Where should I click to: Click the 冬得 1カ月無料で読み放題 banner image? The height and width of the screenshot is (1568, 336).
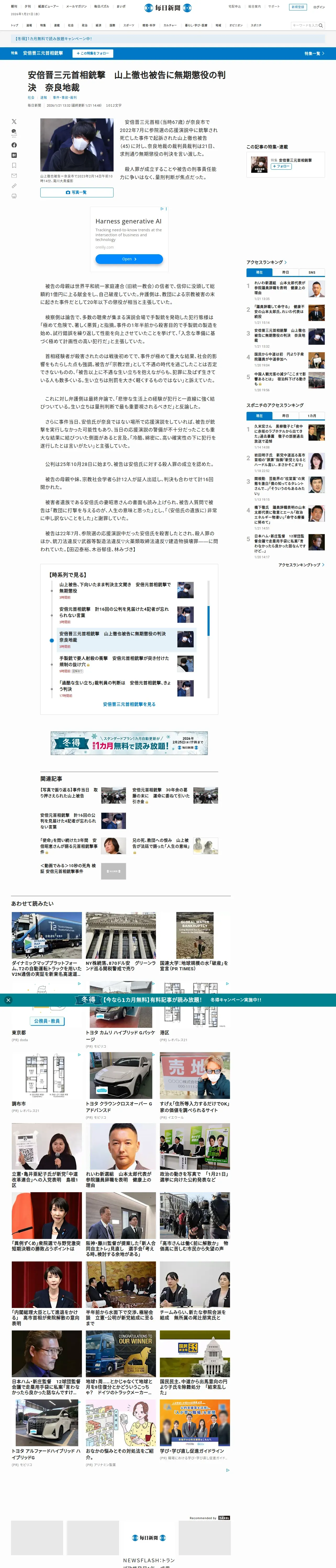coord(129,743)
